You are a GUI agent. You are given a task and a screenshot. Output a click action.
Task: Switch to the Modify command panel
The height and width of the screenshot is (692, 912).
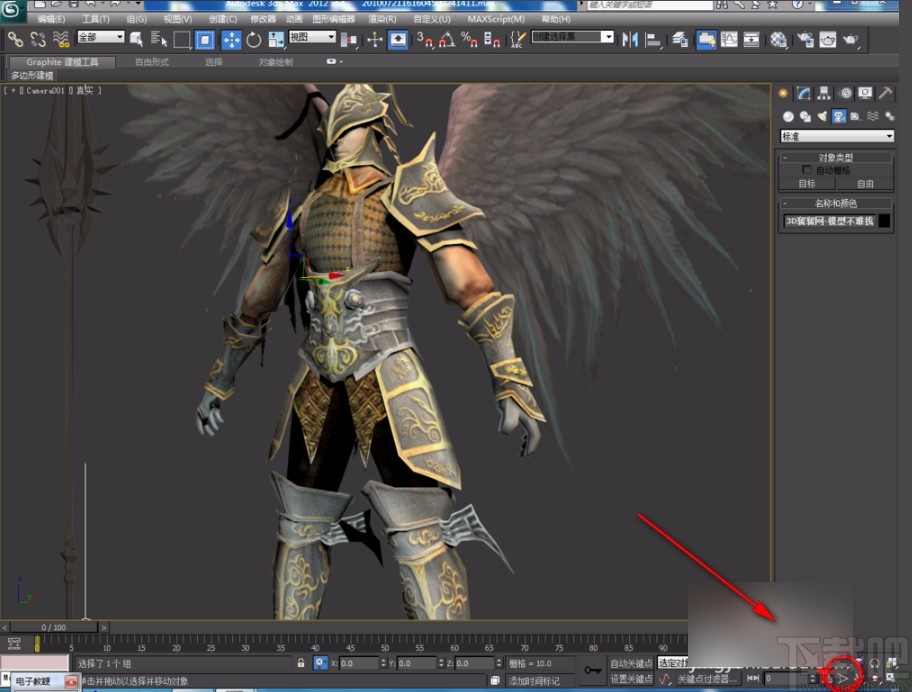804,93
